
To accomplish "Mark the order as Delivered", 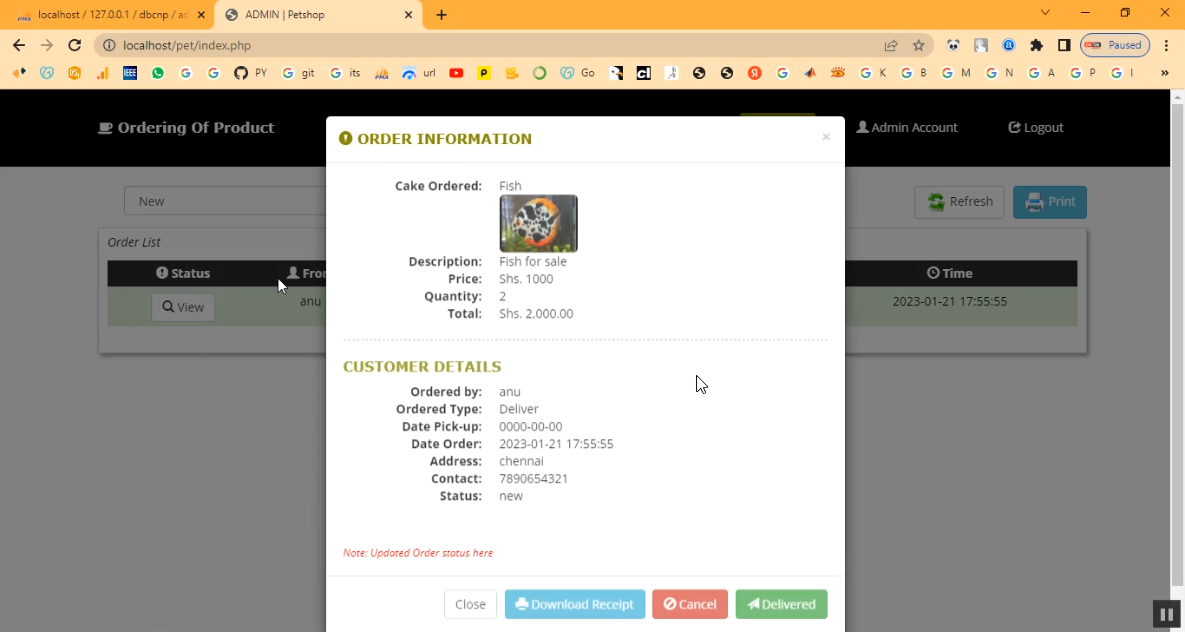I will click(781, 604).
